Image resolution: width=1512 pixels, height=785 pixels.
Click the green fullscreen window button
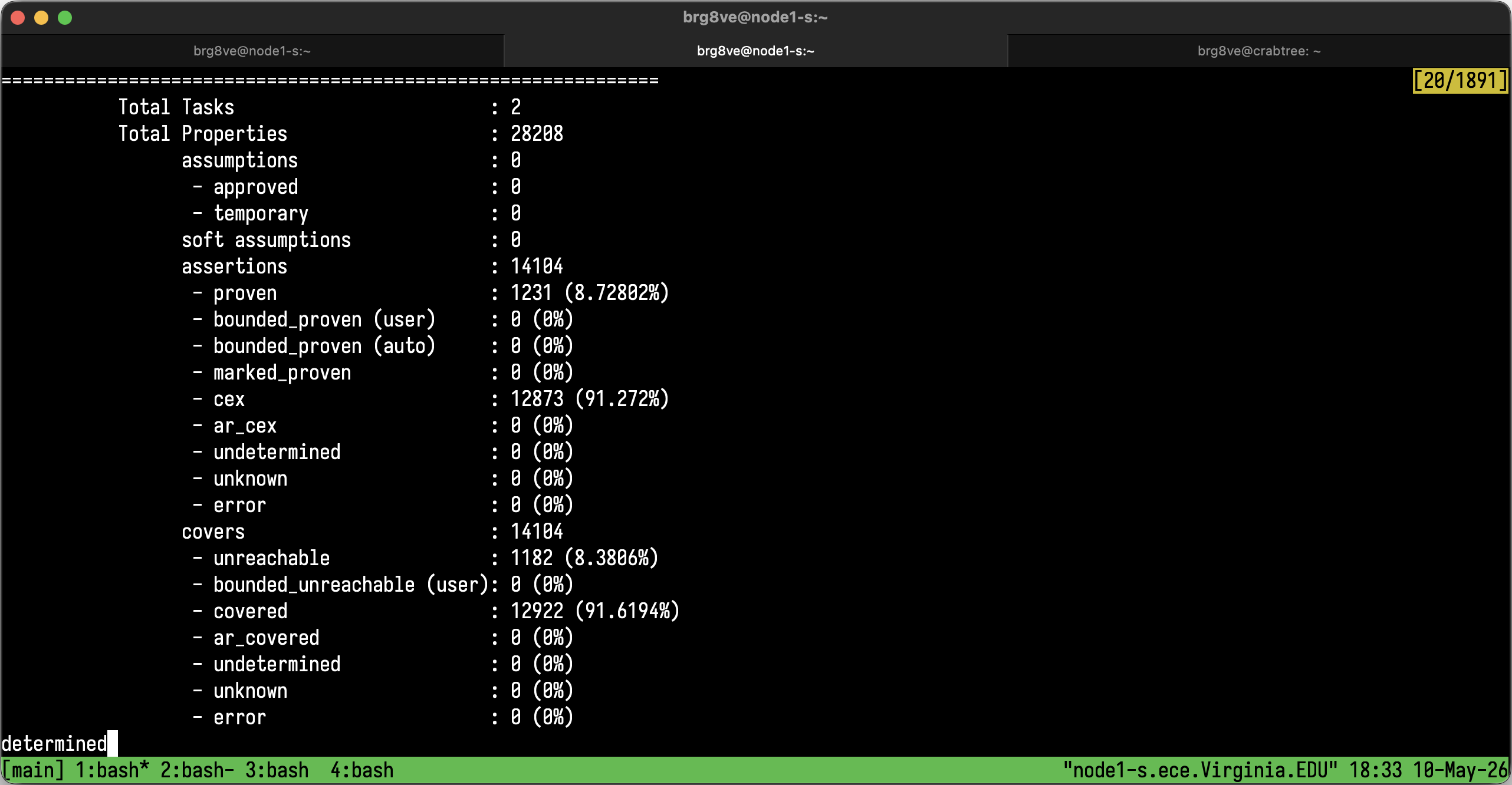tap(65, 18)
